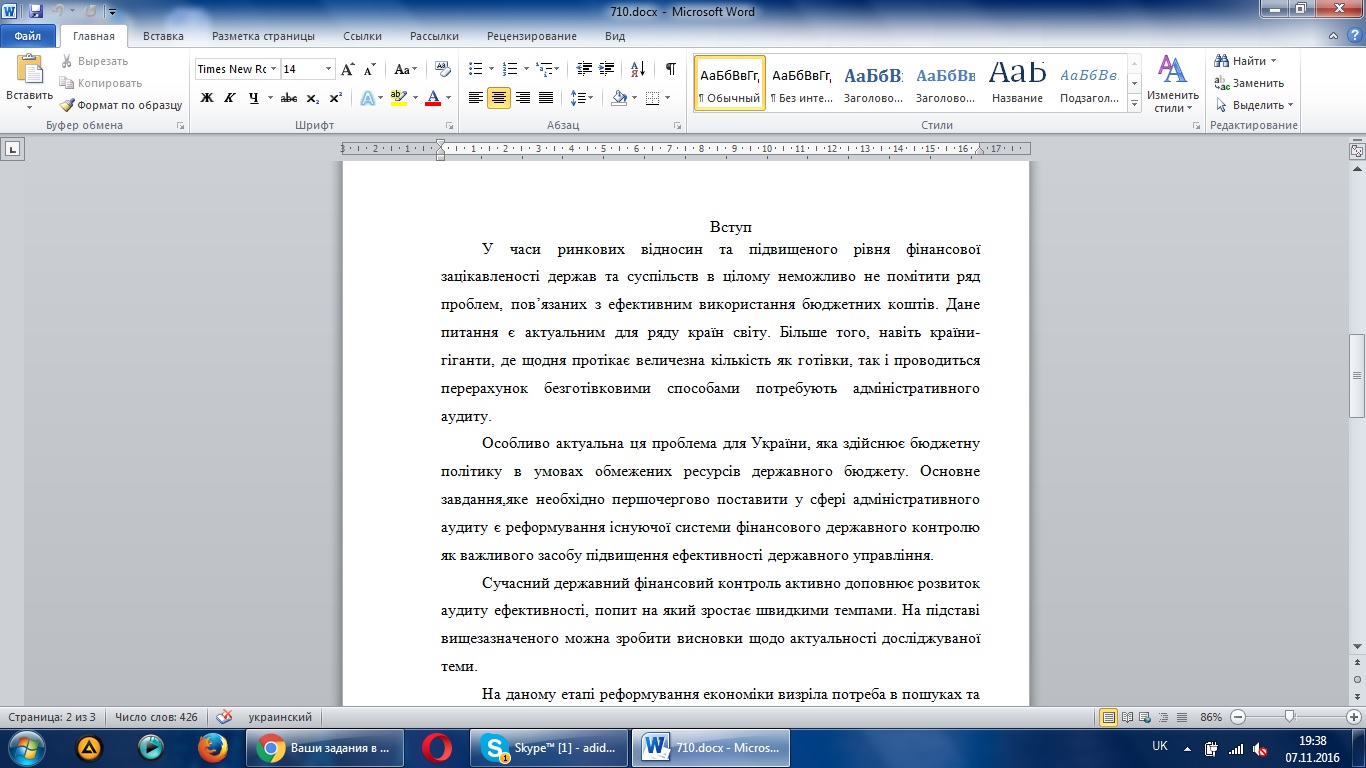
Task: Open the line spacing dropdown
Action: coord(581,98)
